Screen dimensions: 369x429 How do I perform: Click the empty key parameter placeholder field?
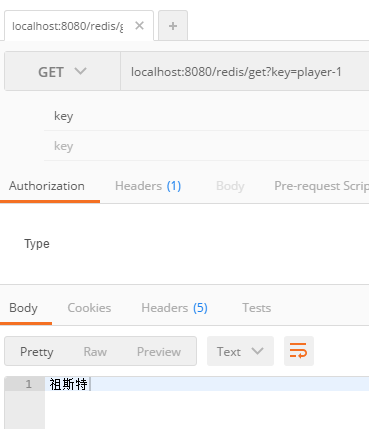pyautogui.click(x=207, y=146)
